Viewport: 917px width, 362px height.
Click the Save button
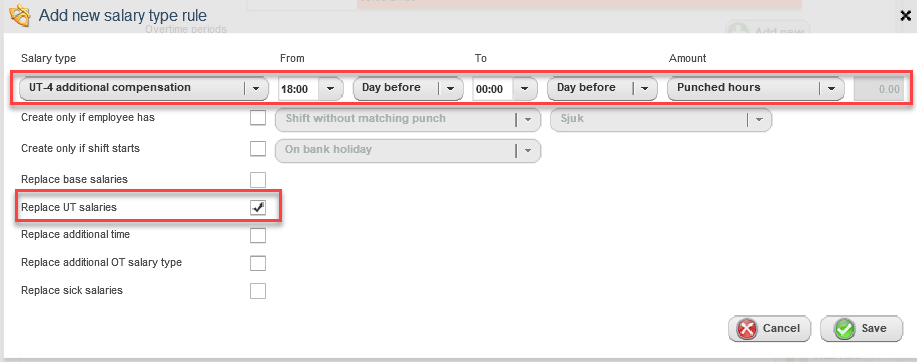(861, 329)
